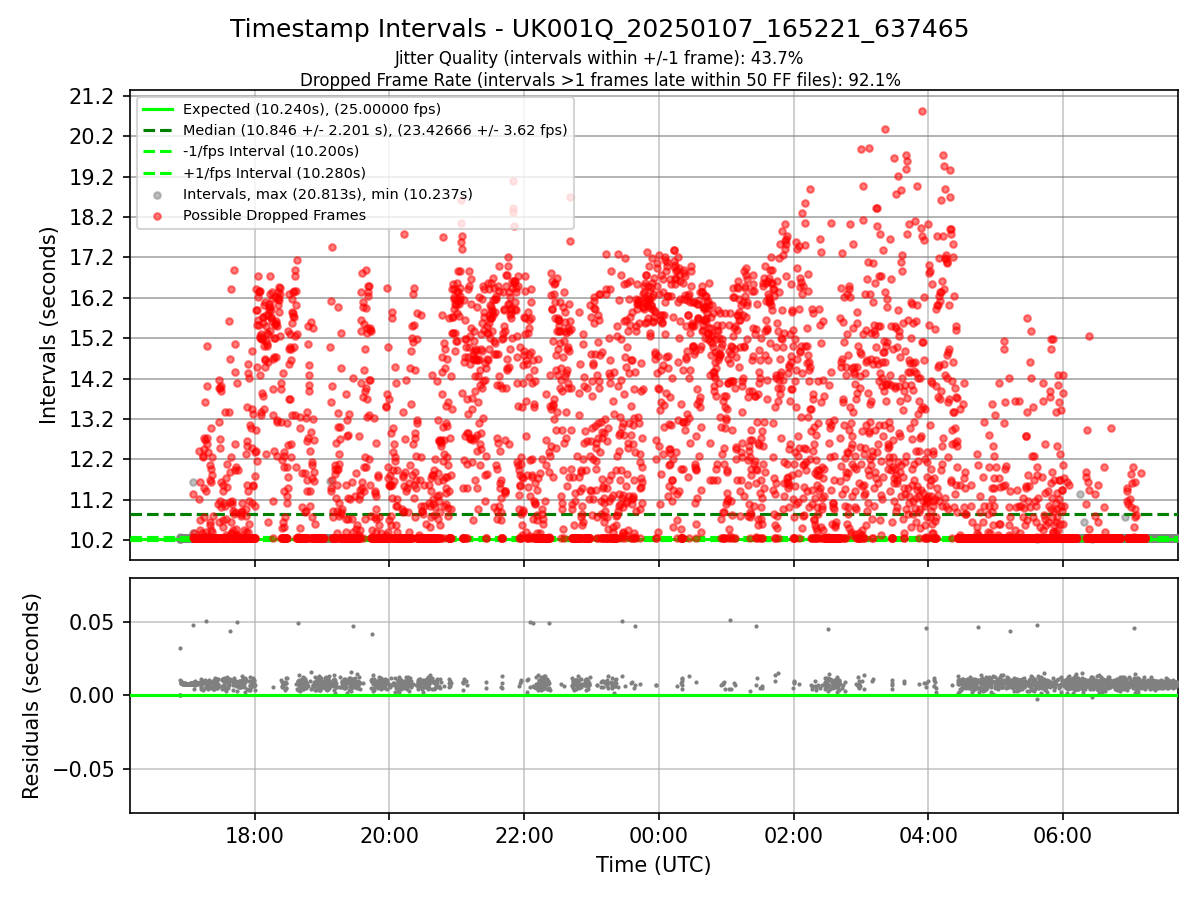Select the 'Dropped Frame Rate' subtitle line
This screenshot has width=1200, height=900.
(599, 80)
